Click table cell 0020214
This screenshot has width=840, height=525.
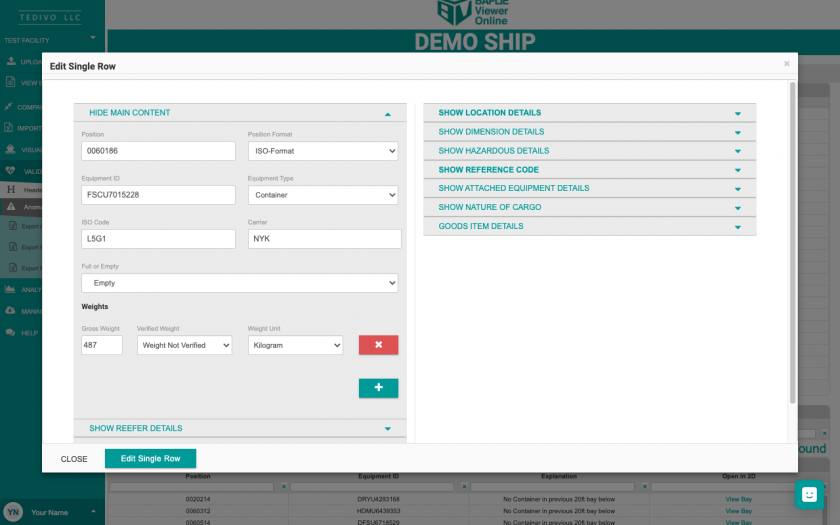click(198, 499)
